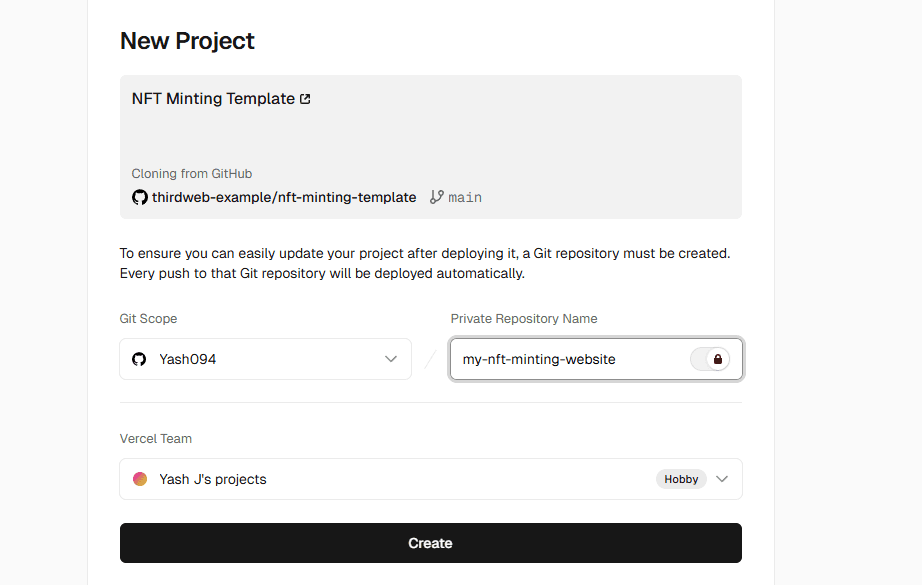Click the Hobby plan badge
The image size is (922, 585).
[681, 479]
